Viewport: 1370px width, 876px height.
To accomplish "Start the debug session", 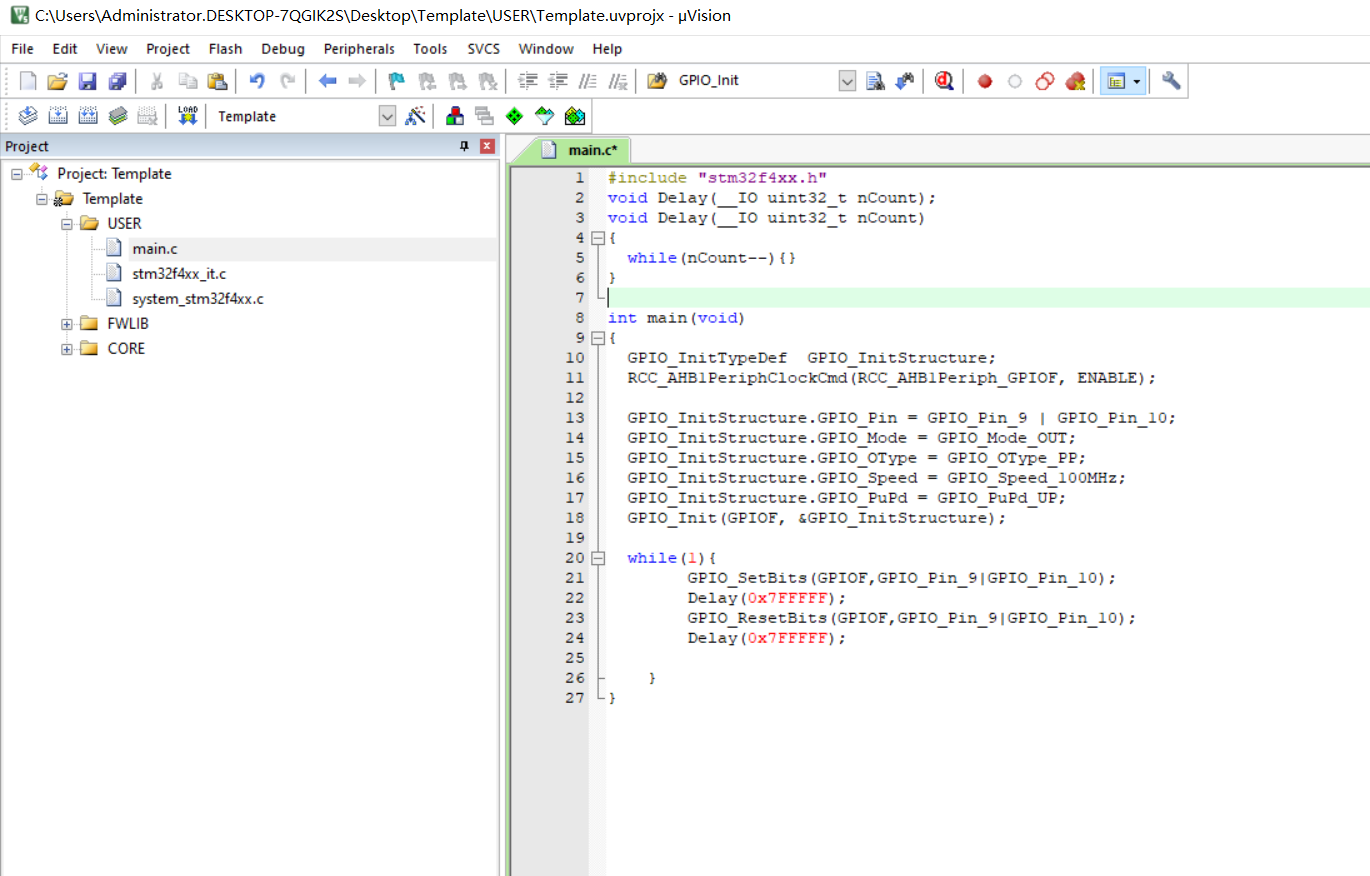I will [x=944, y=81].
